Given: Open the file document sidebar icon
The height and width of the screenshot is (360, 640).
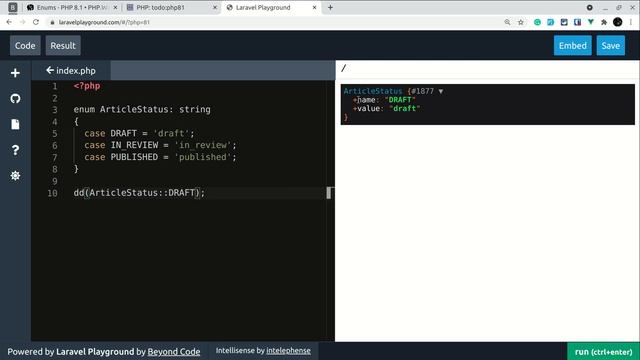Looking at the screenshot, I should point(15,124).
